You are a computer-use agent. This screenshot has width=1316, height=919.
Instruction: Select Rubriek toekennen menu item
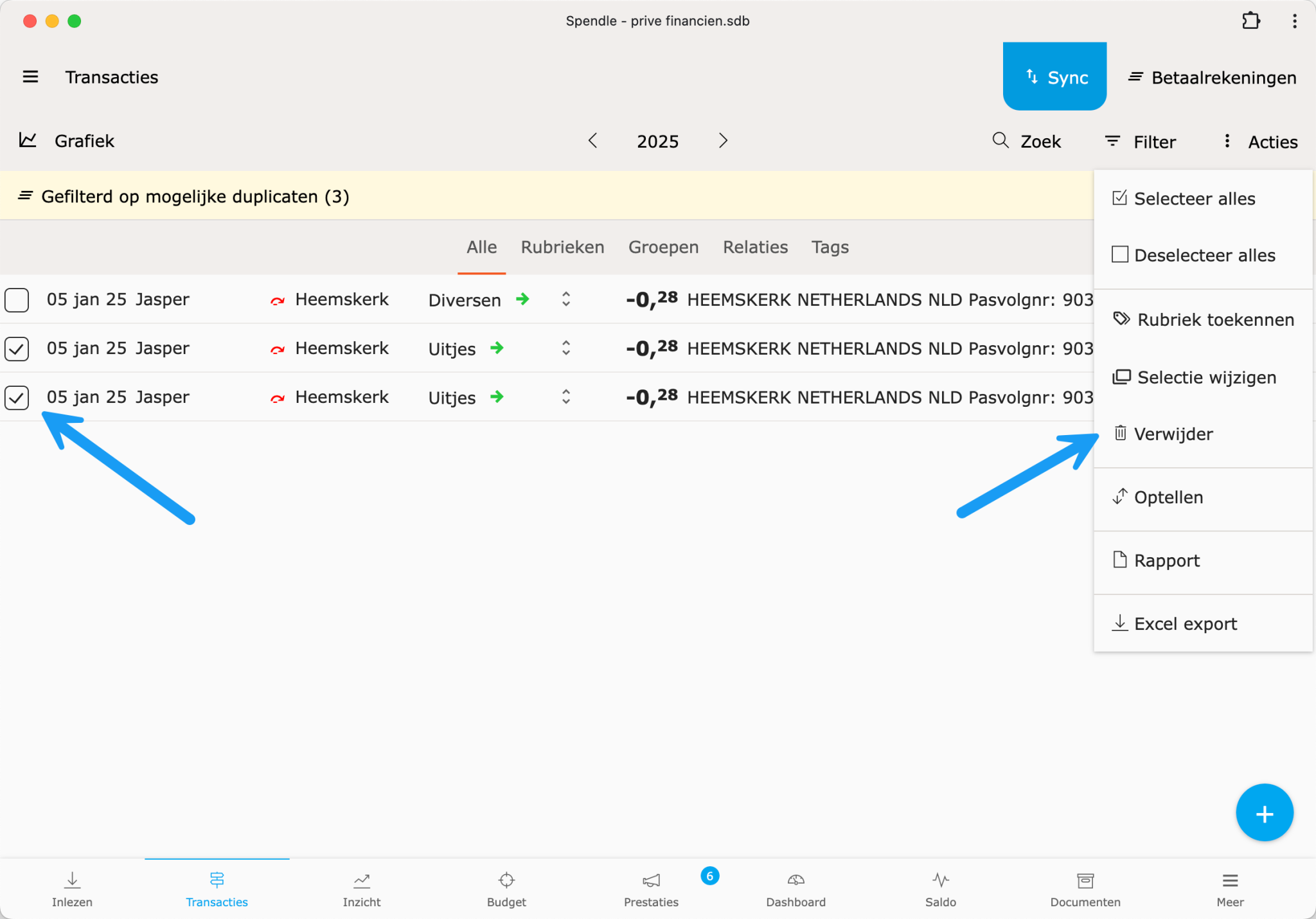click(1202, 319)
